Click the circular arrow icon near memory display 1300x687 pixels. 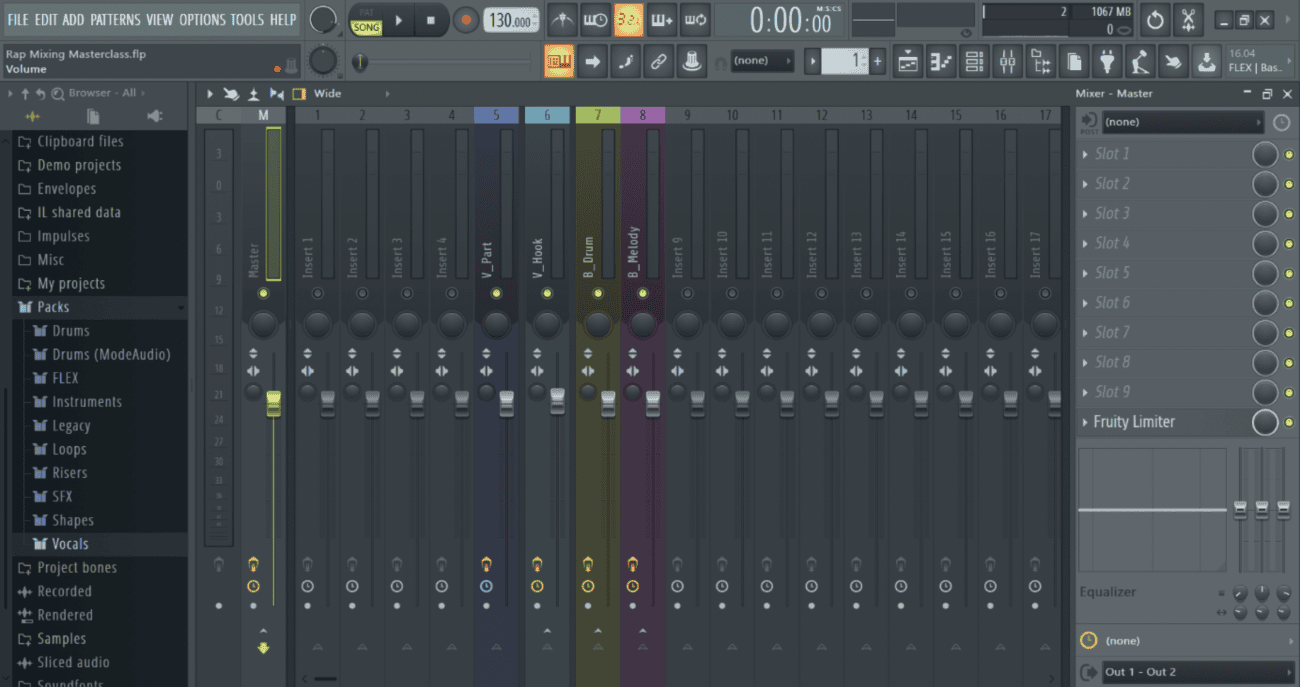[x=1155, y=20]
